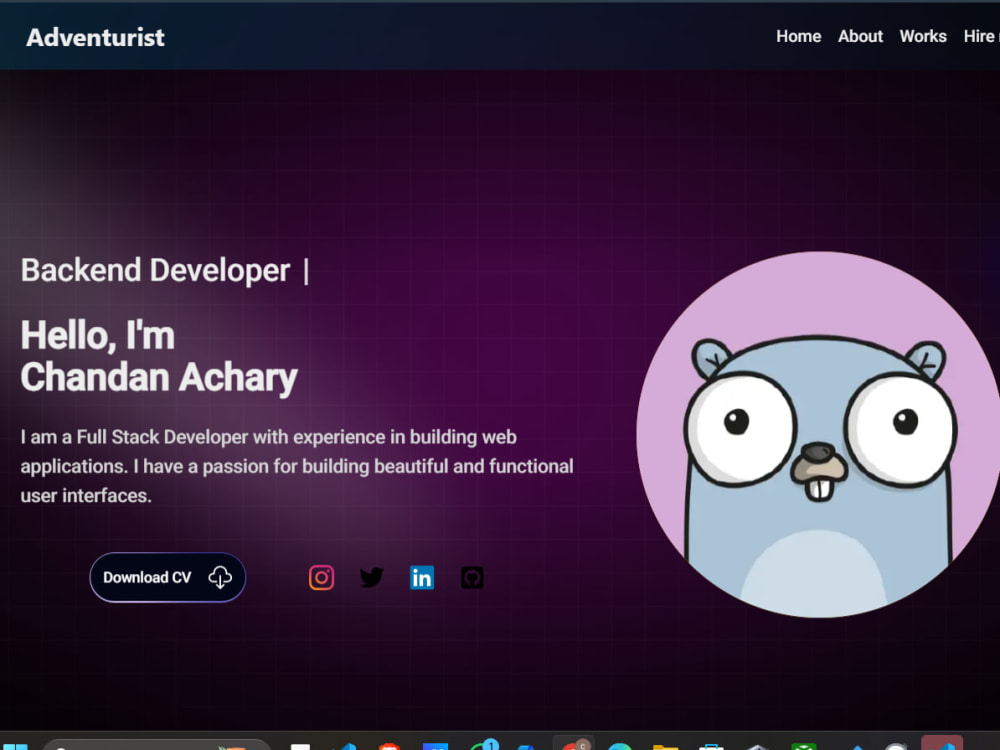The width and height of the screenshot is (1000, 750).
Task: Click the gopher mascot profile image
Action: [x=818, y=434]
